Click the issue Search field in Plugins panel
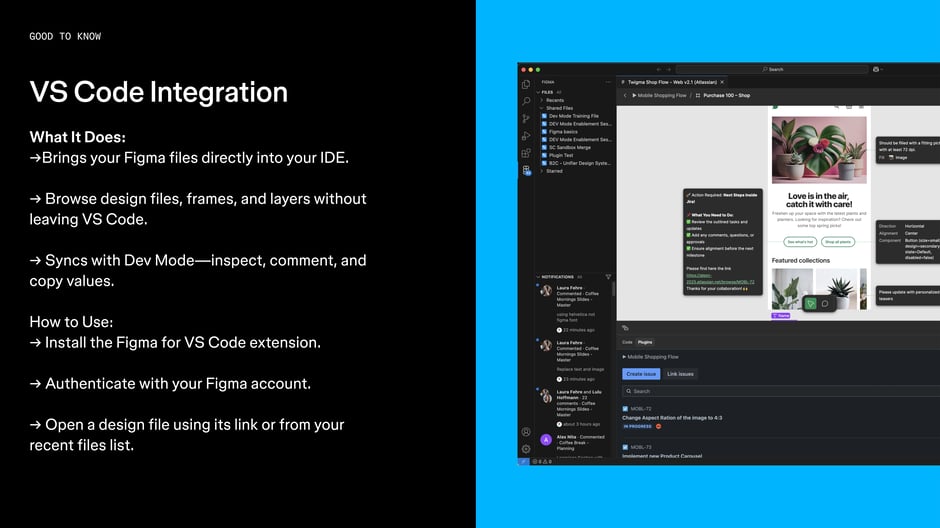The image size is (940, 528). pyautogui.click(x=781, y=391)
